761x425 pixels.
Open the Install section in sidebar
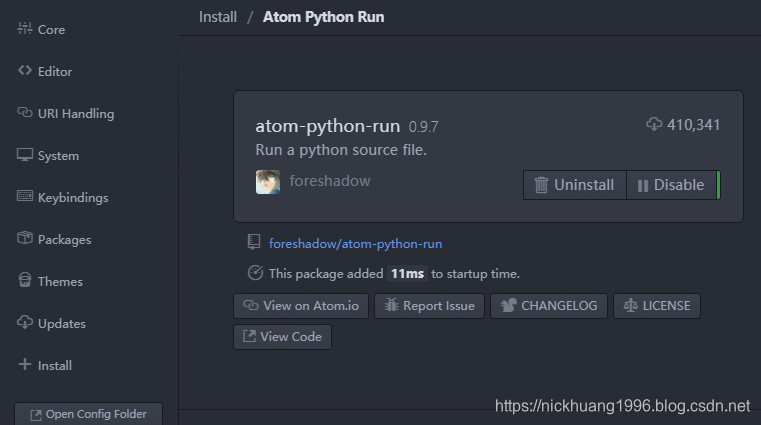pyautogui.click(x=45, y=365)
